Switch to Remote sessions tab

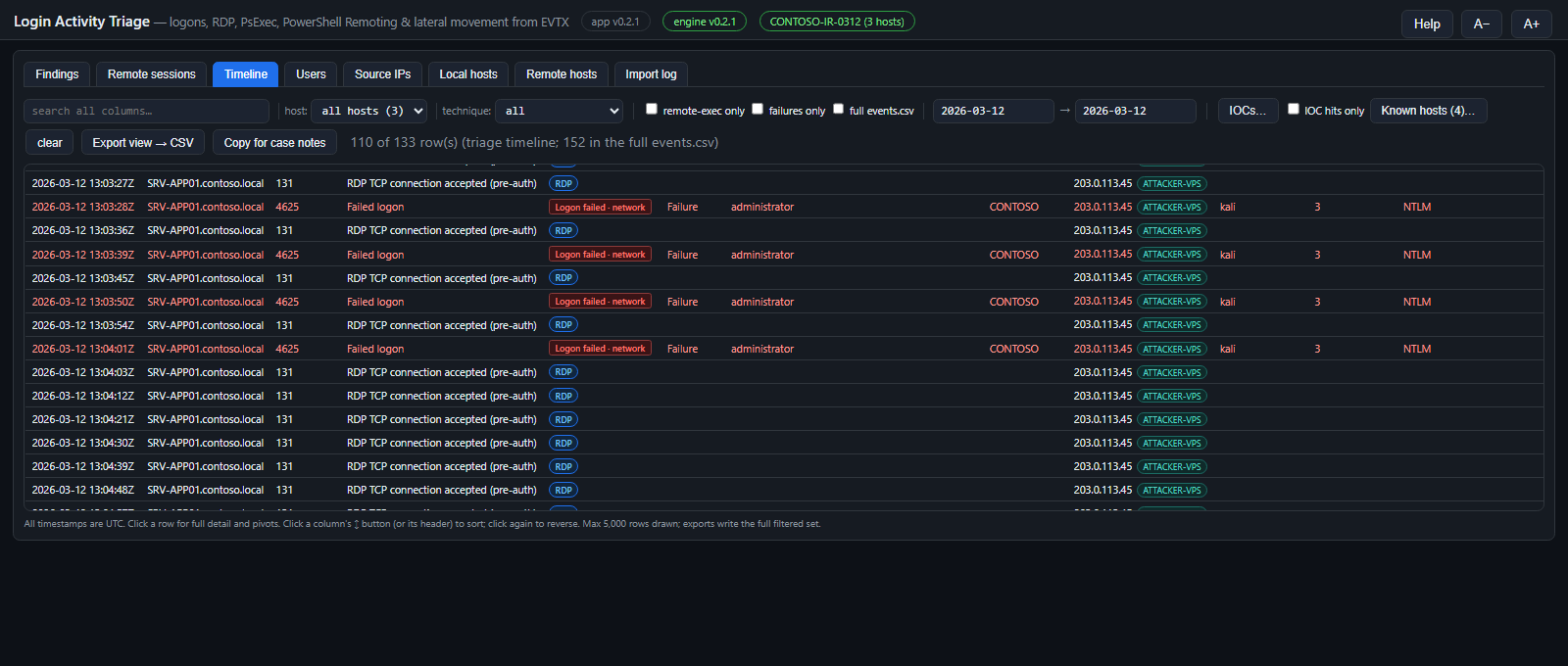(x=152, y=74)
